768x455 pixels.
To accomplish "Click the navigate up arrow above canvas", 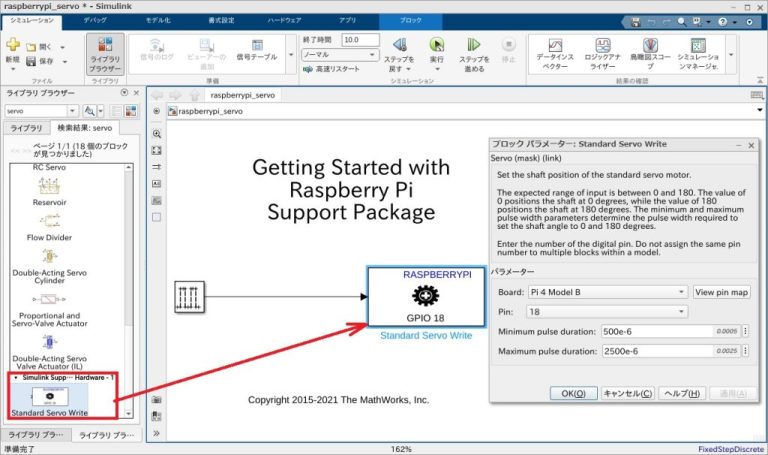I will [x=194, y=95].
